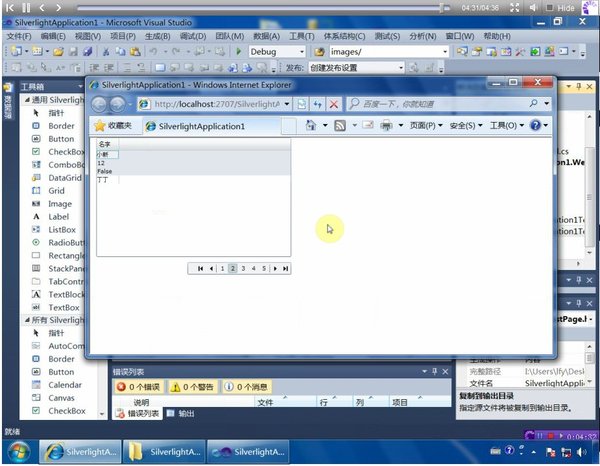Select page 5 in data pager
This screenshot has height=466, width=600.
click(x=264, y=269)
